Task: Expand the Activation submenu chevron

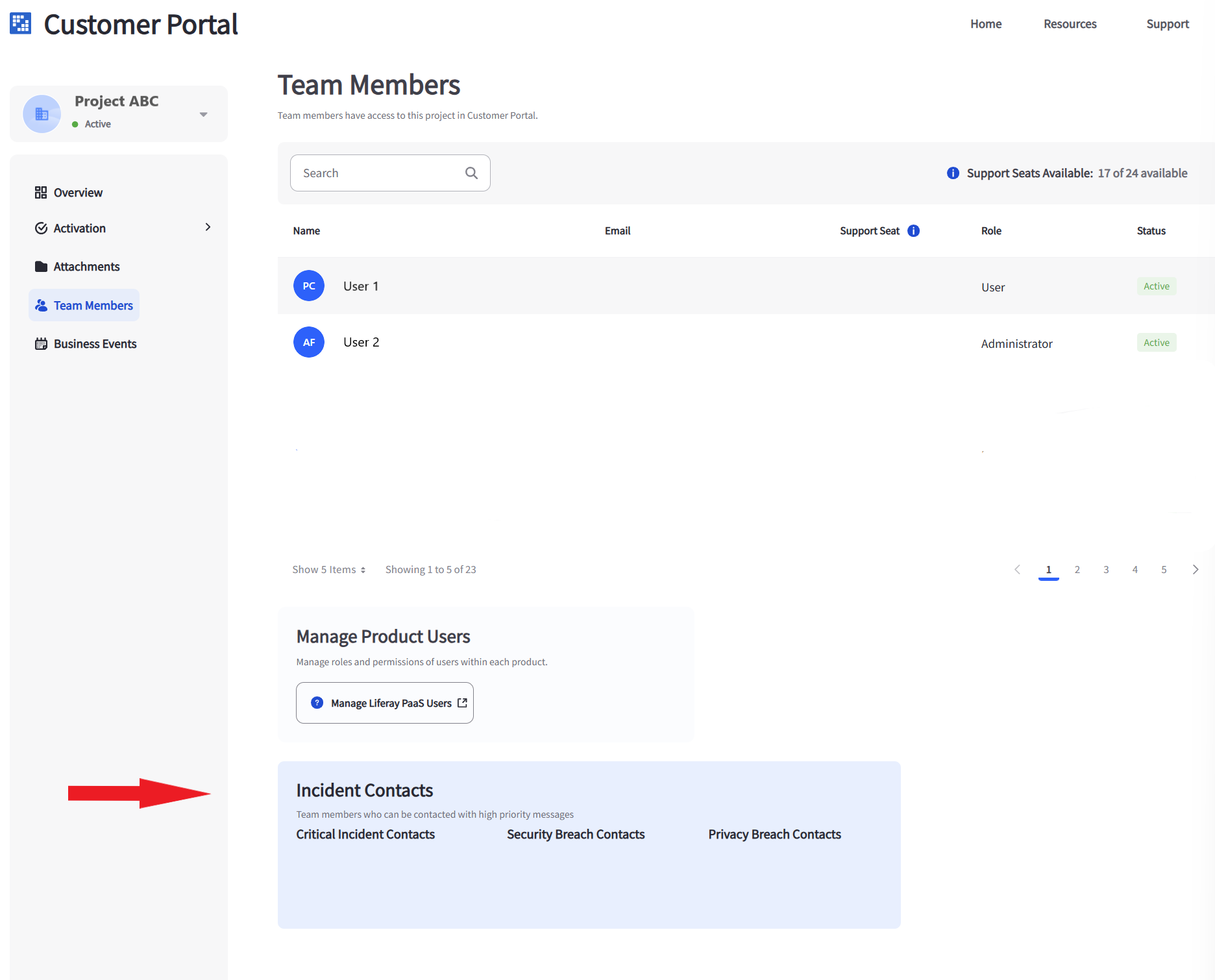Action: coord(208,227)
